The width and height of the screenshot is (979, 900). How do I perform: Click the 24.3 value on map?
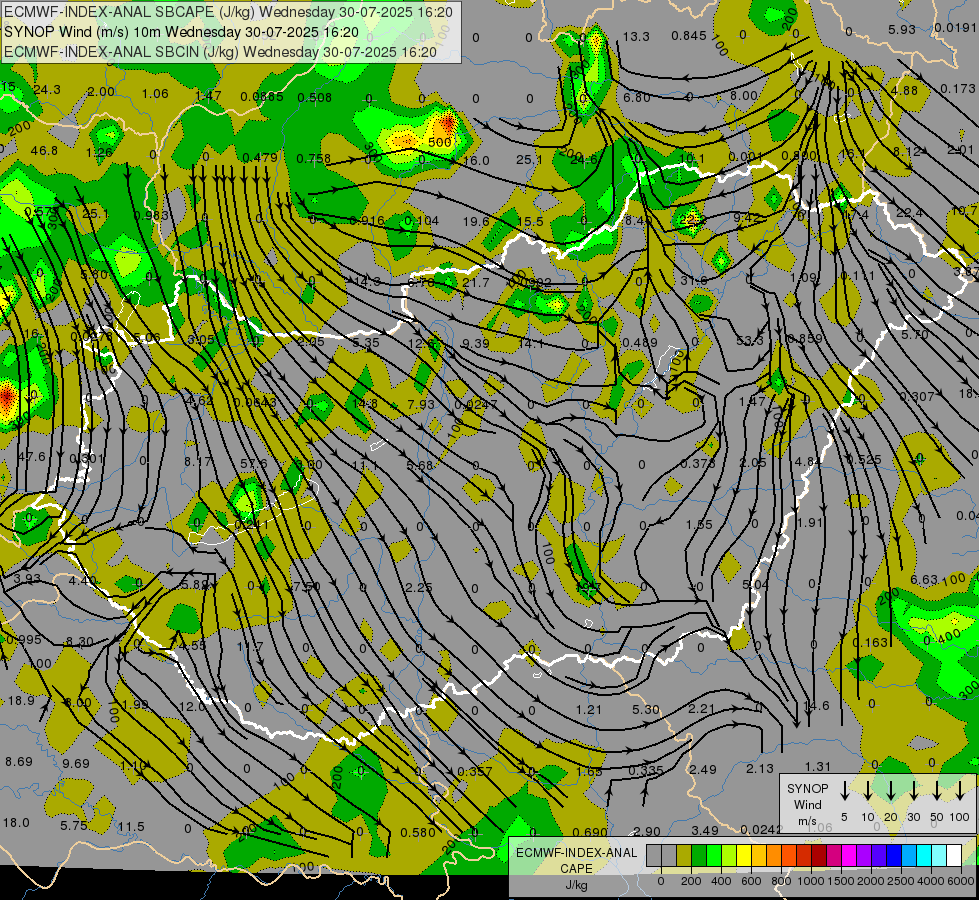pyautogui.click(x=47, y=90)
